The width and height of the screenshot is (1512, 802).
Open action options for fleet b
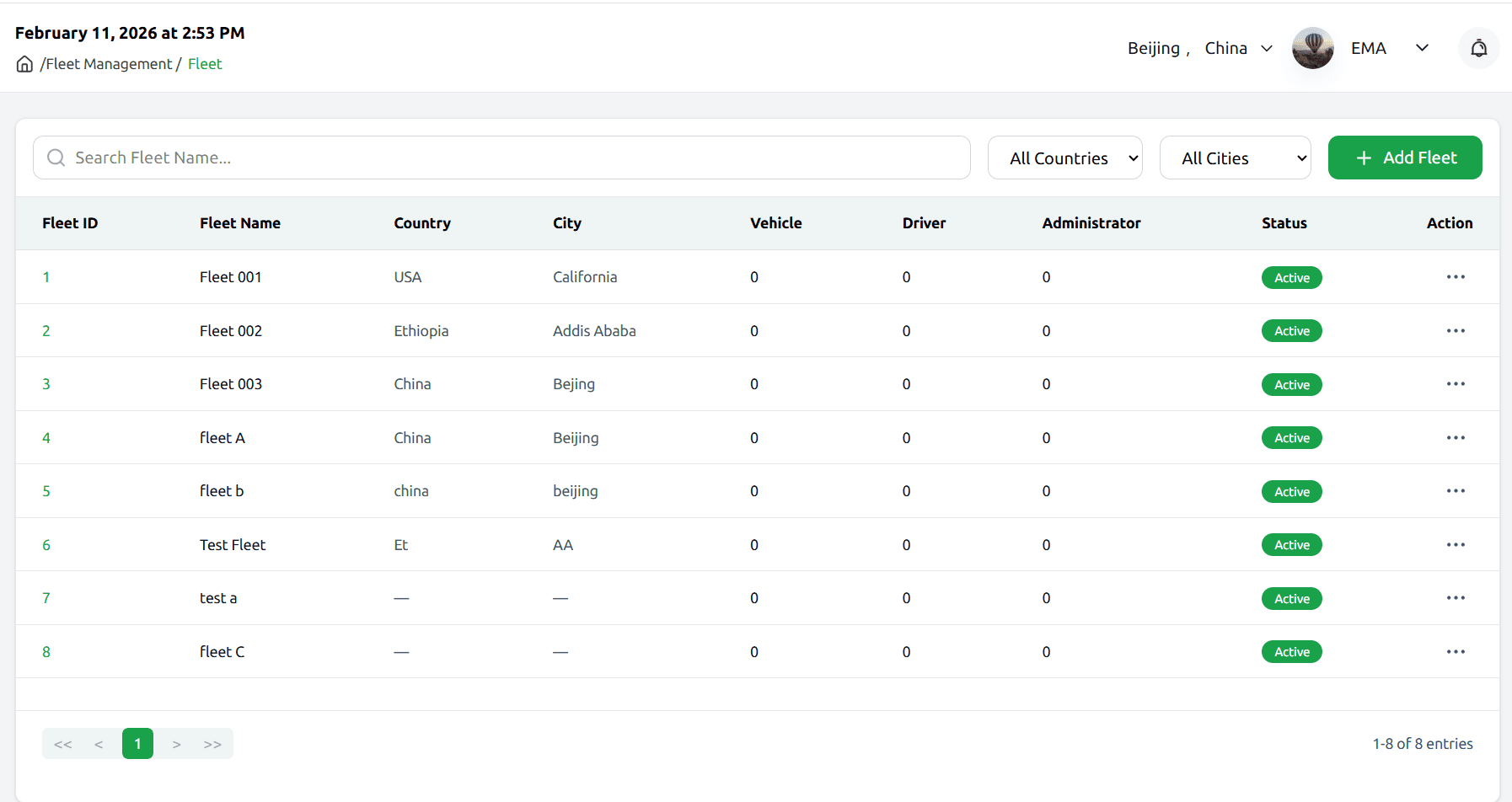(x=1455, y=491)
